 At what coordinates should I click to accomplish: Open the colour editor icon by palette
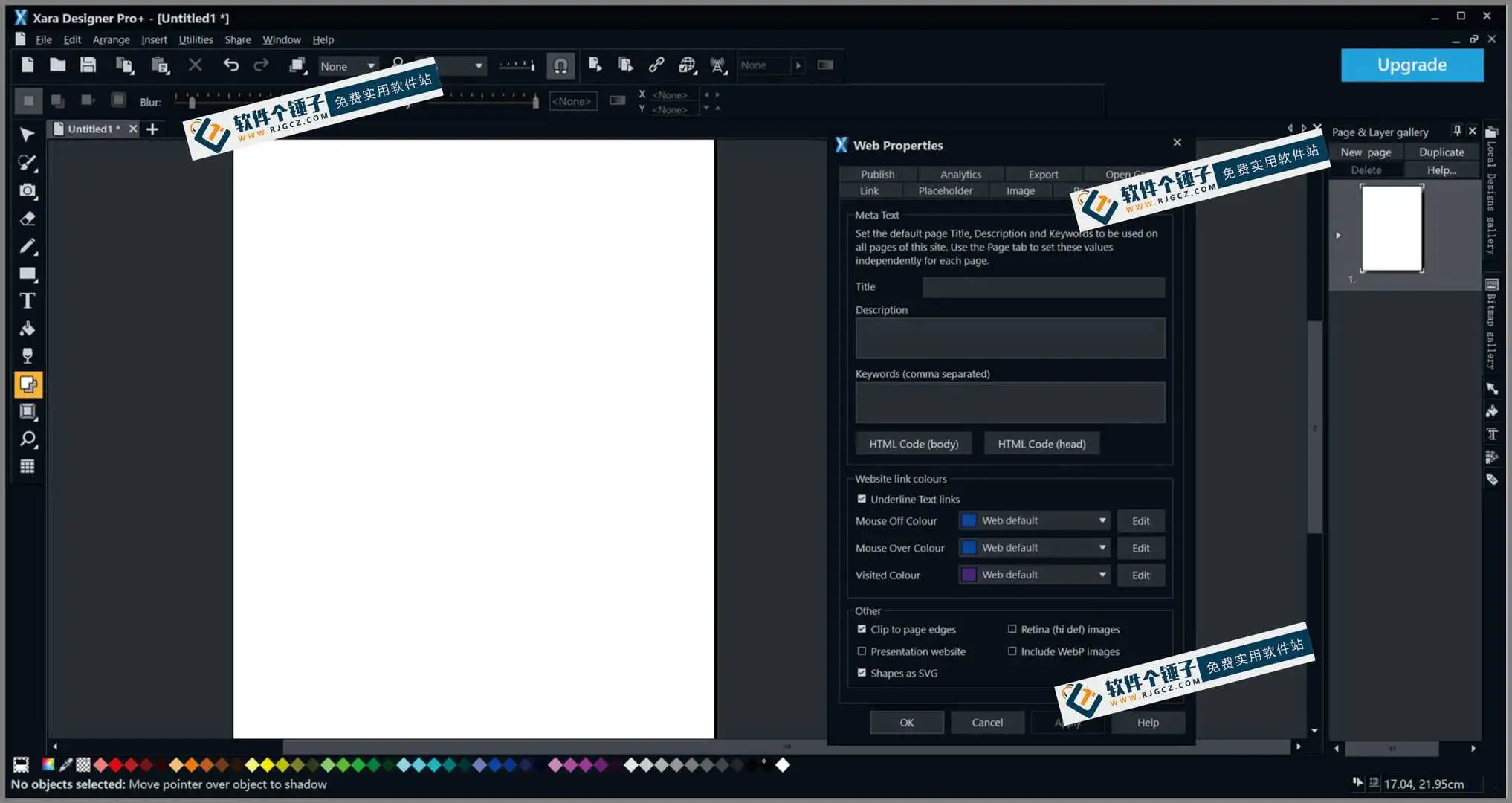(x=48, y=764)
